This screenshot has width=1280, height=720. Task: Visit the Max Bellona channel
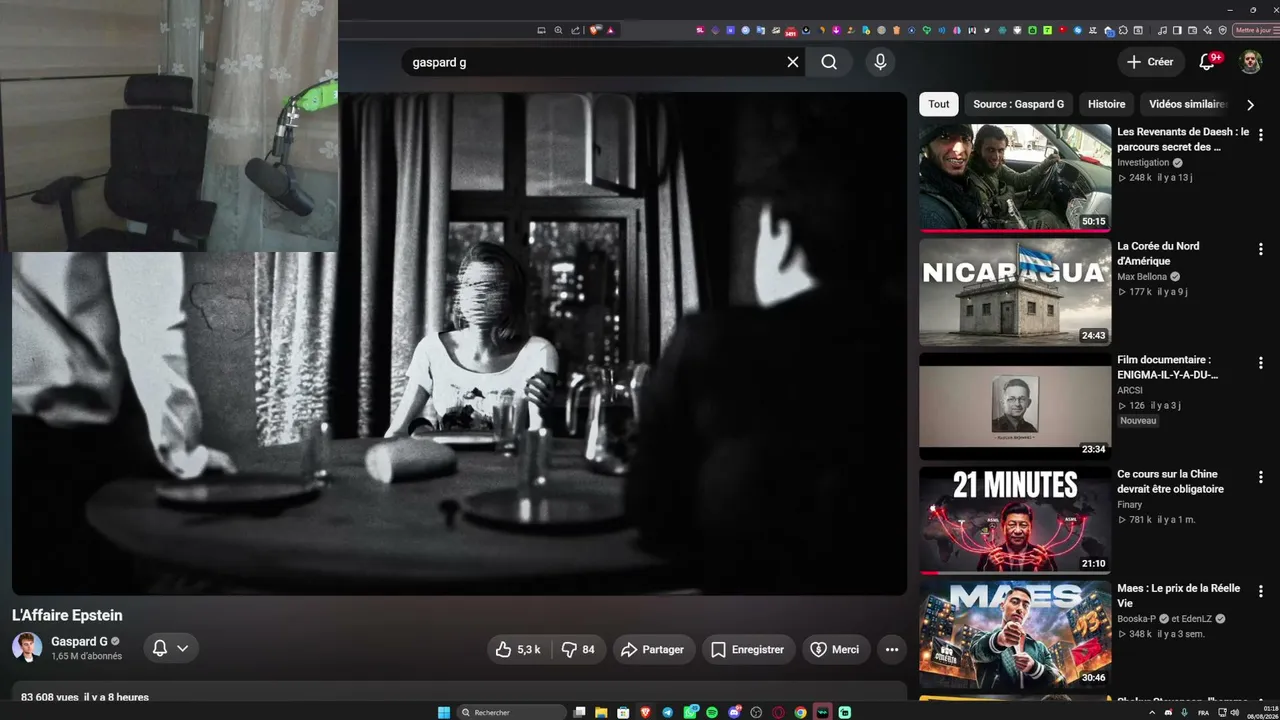tap(1143, 277)
